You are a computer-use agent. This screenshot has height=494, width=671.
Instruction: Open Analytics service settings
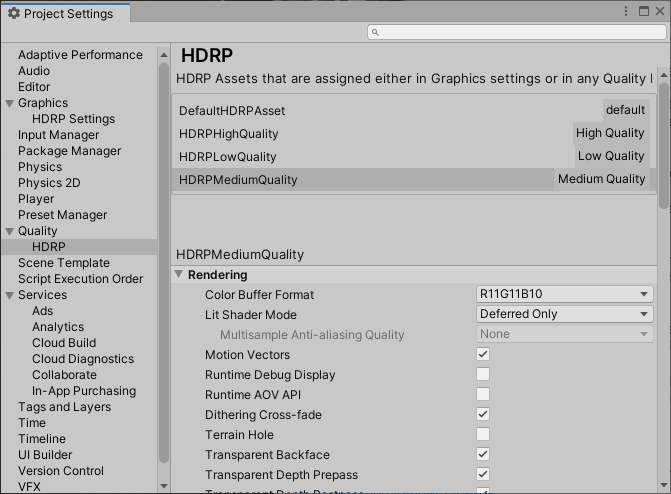(x=58, y=327)
